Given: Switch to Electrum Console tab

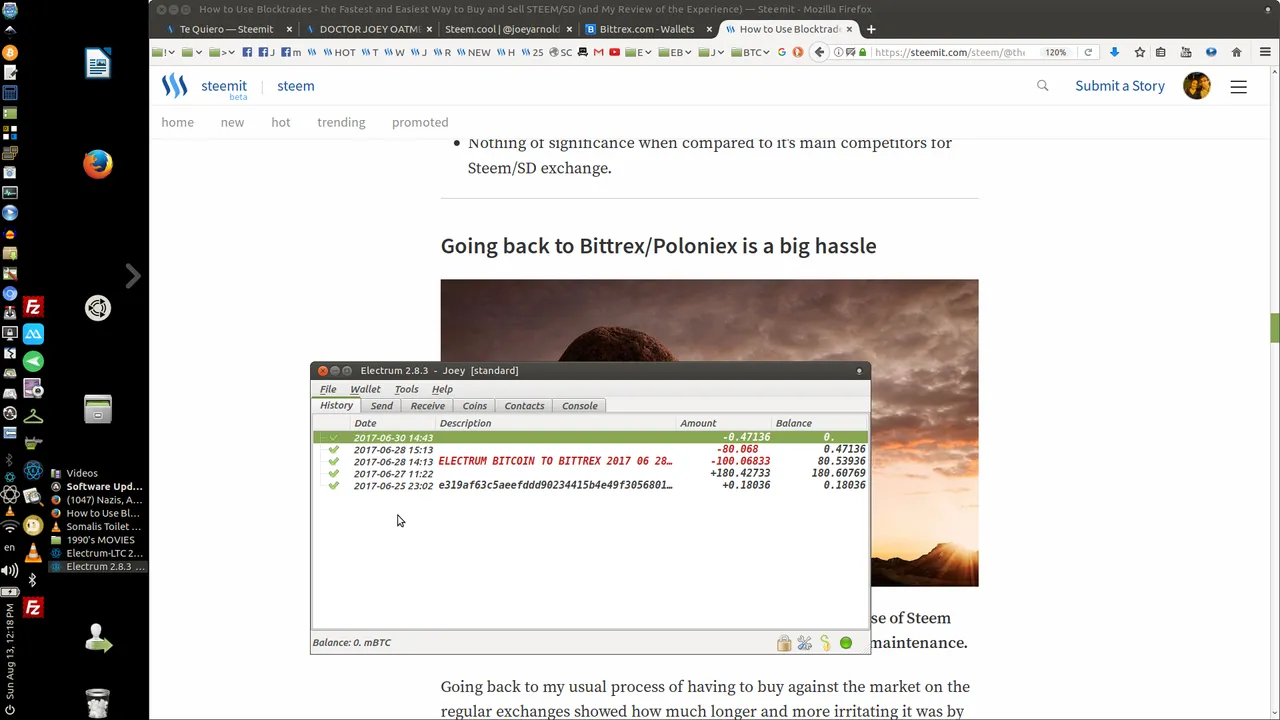Looking at the screenshot, I should point(580,406).
